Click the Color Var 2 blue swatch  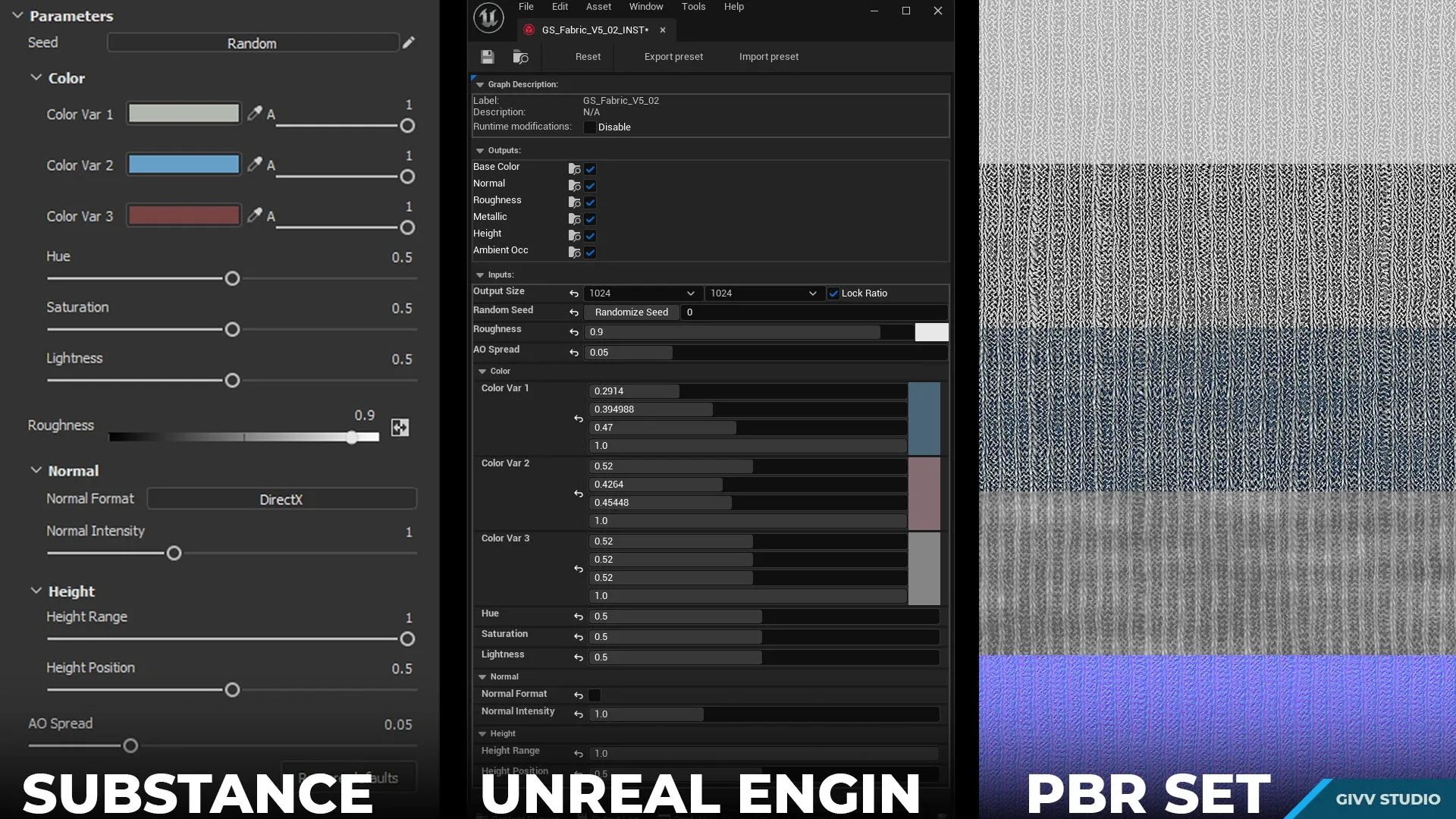click(x=184, y=165)
